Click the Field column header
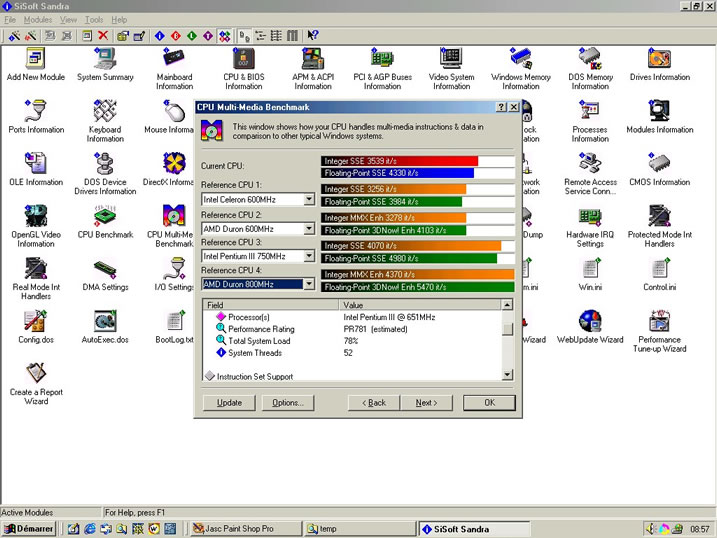The image size is (717, 538). [x=271, y=305]
